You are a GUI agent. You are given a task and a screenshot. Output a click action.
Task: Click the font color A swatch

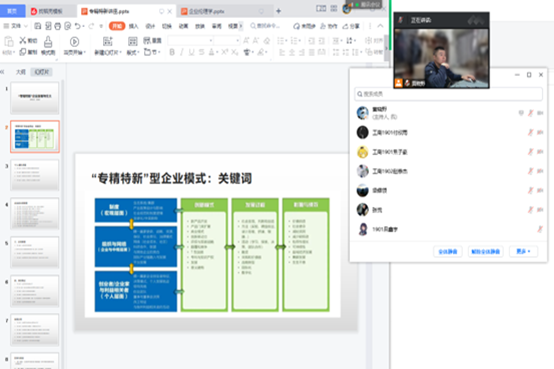coord(211,52)
